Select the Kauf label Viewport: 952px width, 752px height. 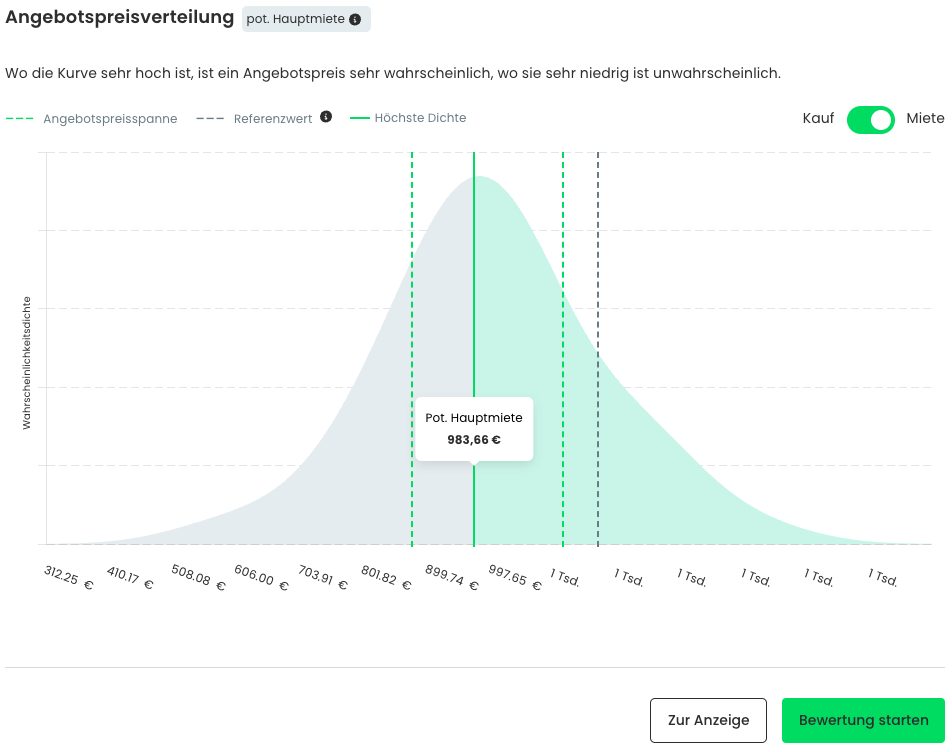pos(818,119)
